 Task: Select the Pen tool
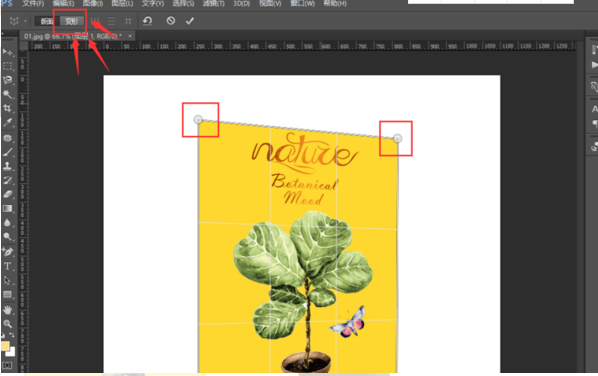pos(7,252)
